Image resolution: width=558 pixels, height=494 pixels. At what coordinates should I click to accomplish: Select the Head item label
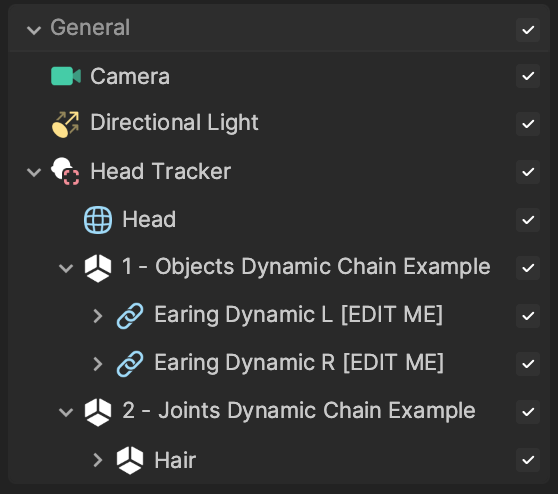pos(149,219)
